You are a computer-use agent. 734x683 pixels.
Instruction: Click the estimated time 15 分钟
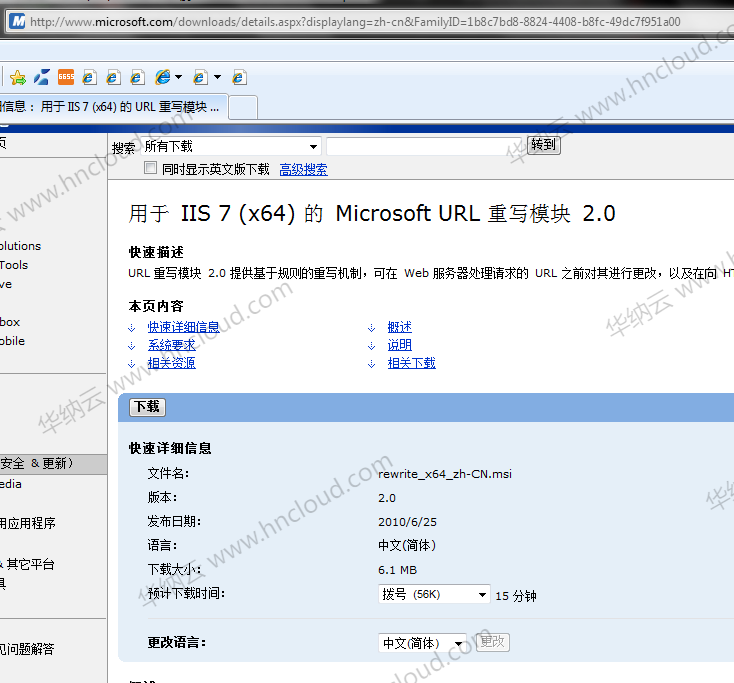pyautogui.click(x=516, y=596)
